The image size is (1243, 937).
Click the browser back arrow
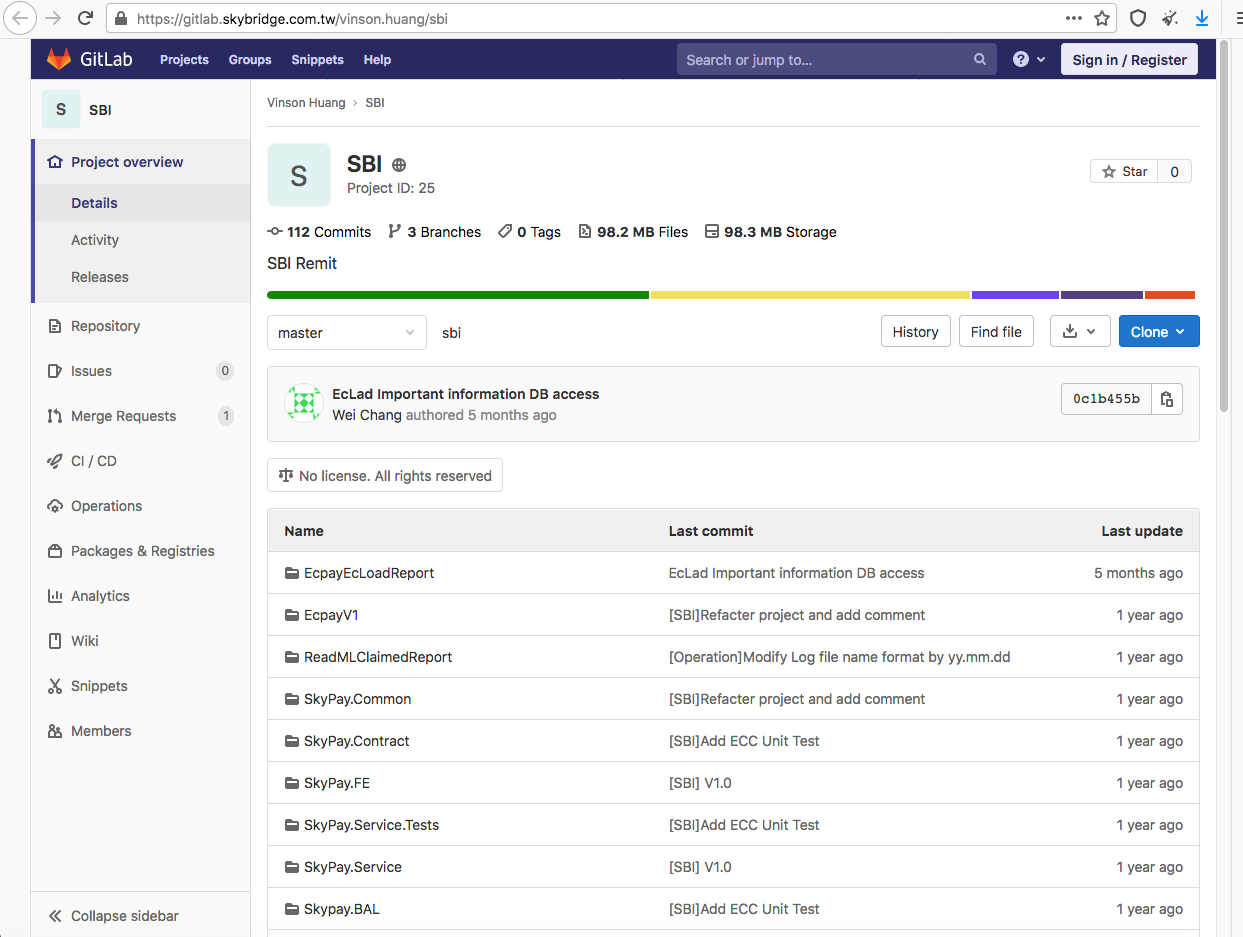point(20,18)
